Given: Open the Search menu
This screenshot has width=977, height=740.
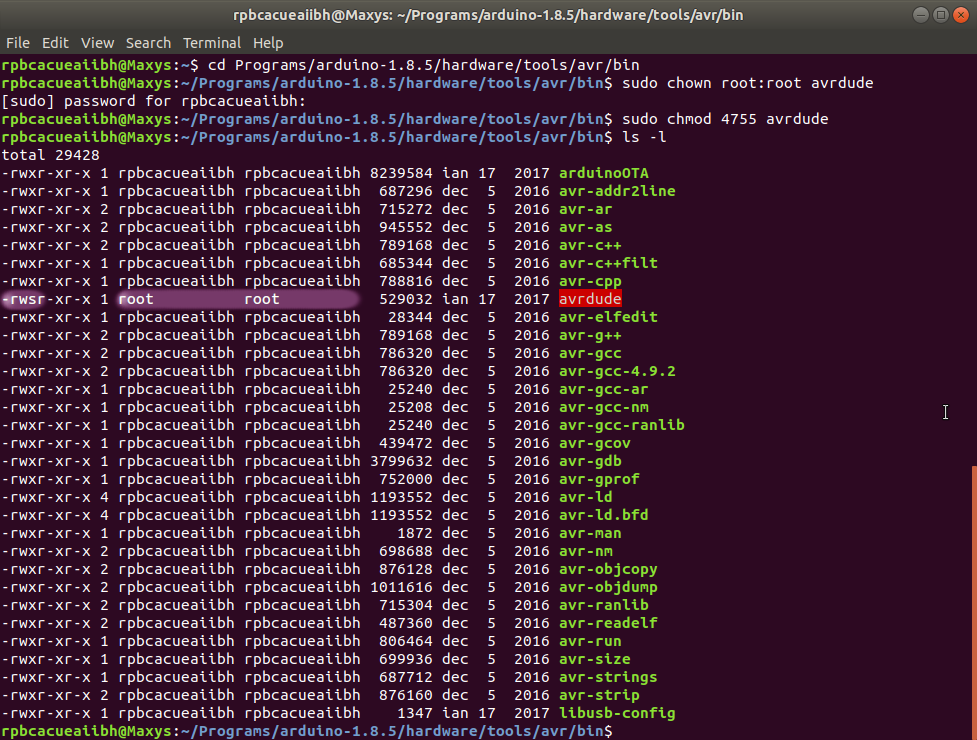Looking at the screenshot, I should 148,43.
